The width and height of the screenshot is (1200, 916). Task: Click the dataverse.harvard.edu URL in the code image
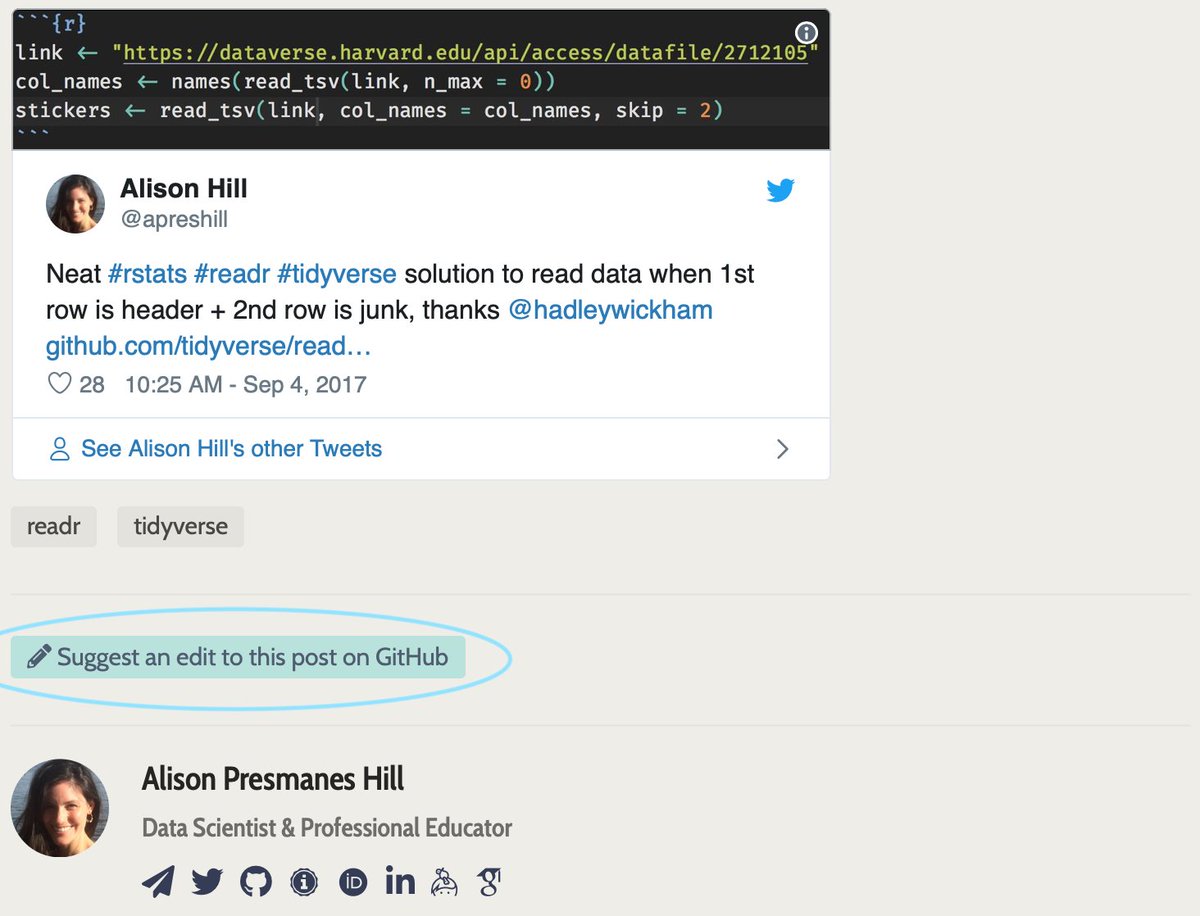(465, 53)
